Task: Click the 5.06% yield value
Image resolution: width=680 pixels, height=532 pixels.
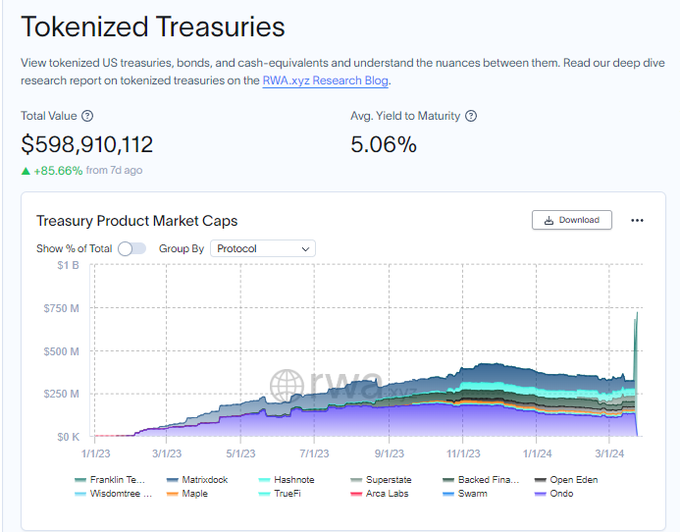Action: click(x=384, y=144)
